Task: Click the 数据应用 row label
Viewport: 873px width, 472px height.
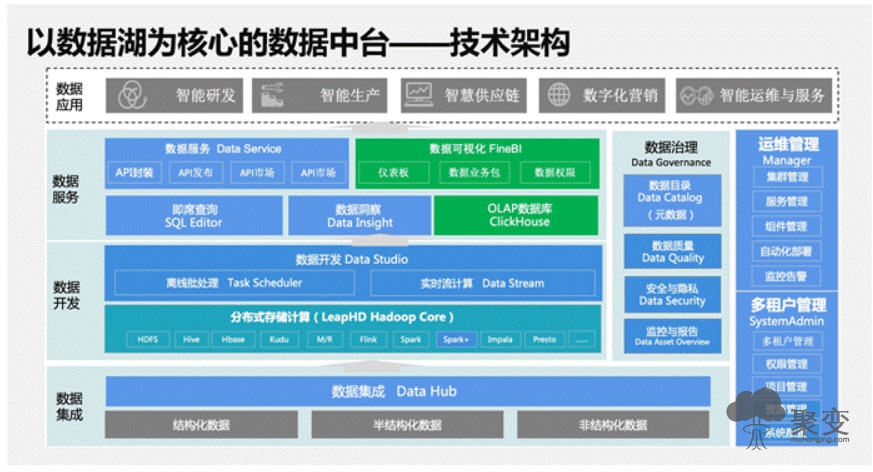Action: [70, 96]
